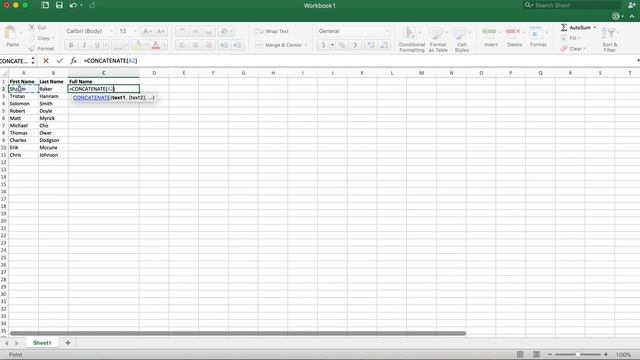This screenshot has width=640, height=360.
Task: Click the Copy icon
Action: click(x=32, y=38)
